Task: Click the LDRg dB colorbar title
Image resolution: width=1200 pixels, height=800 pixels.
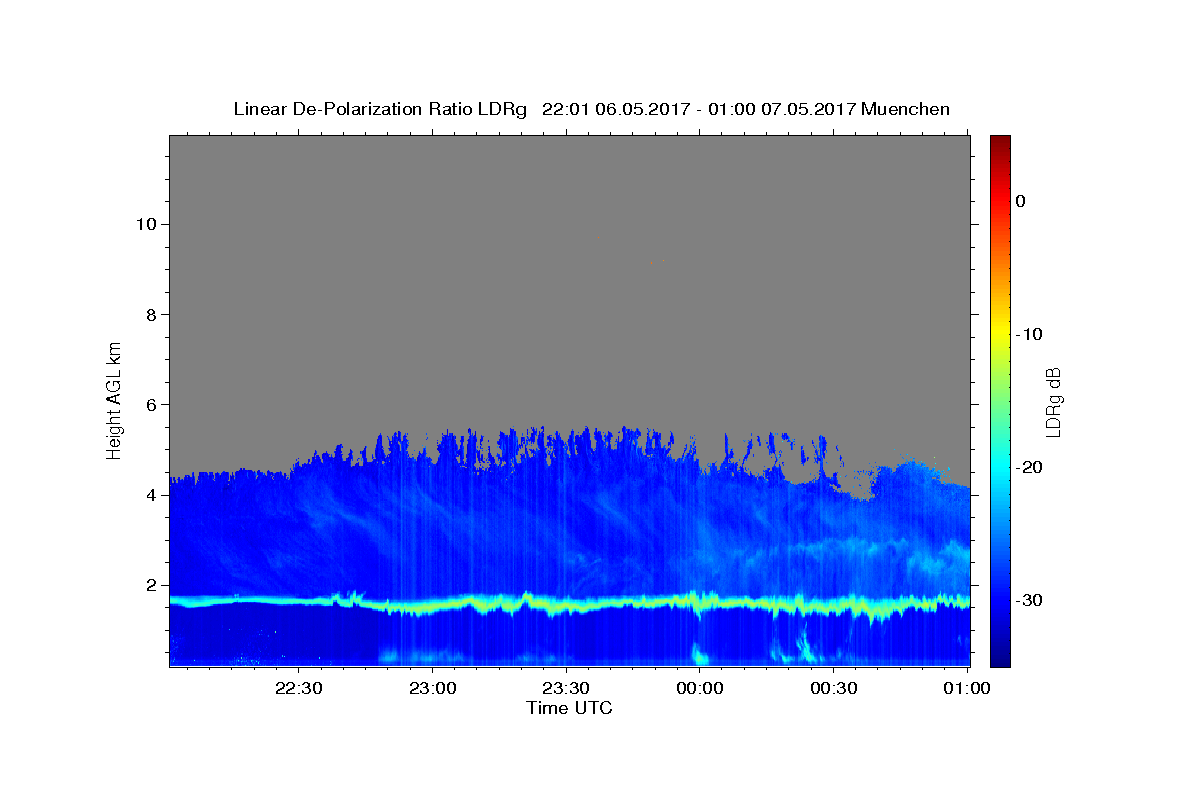Action: coord(1053,401)
